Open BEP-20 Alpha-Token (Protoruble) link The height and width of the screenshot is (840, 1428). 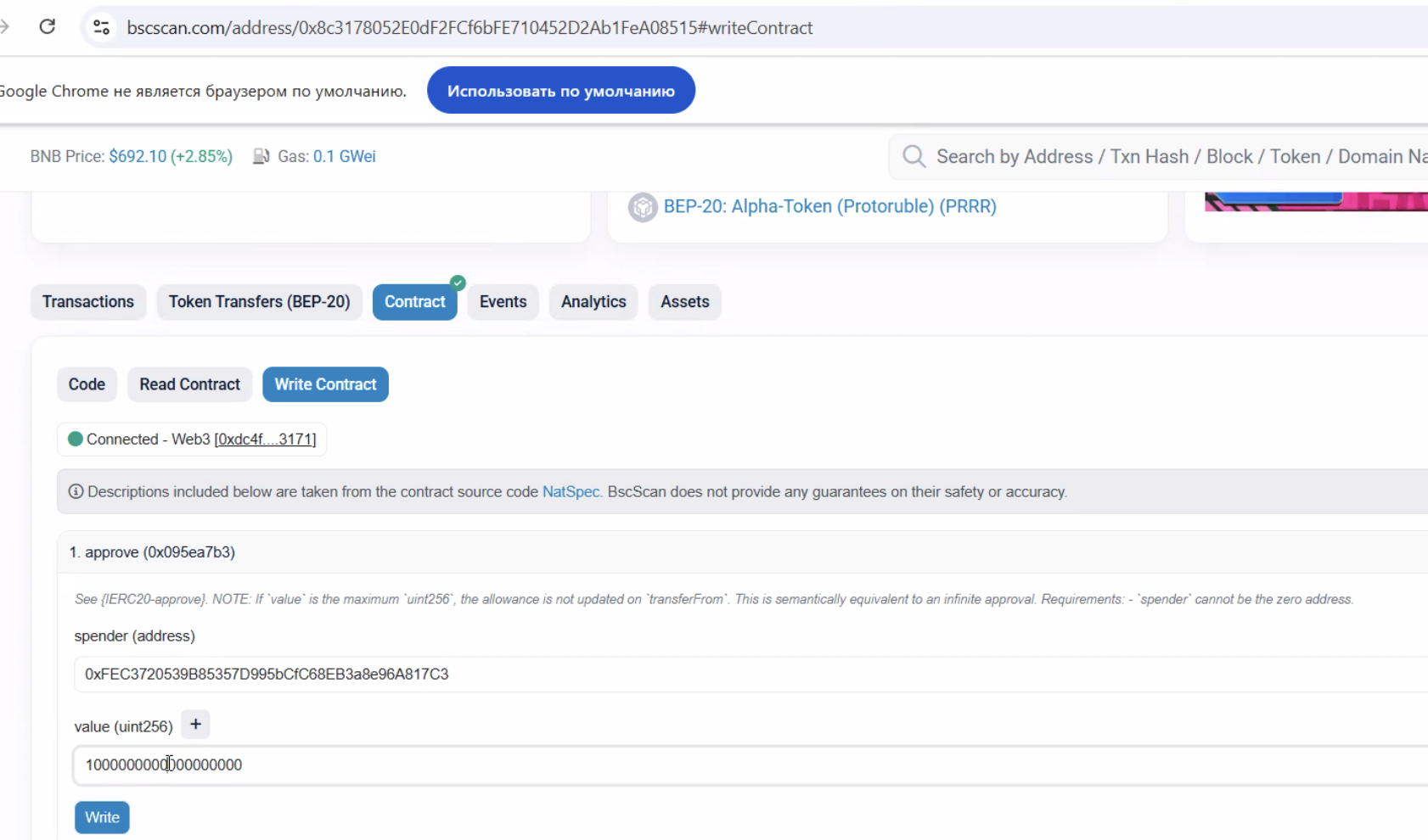829,206
